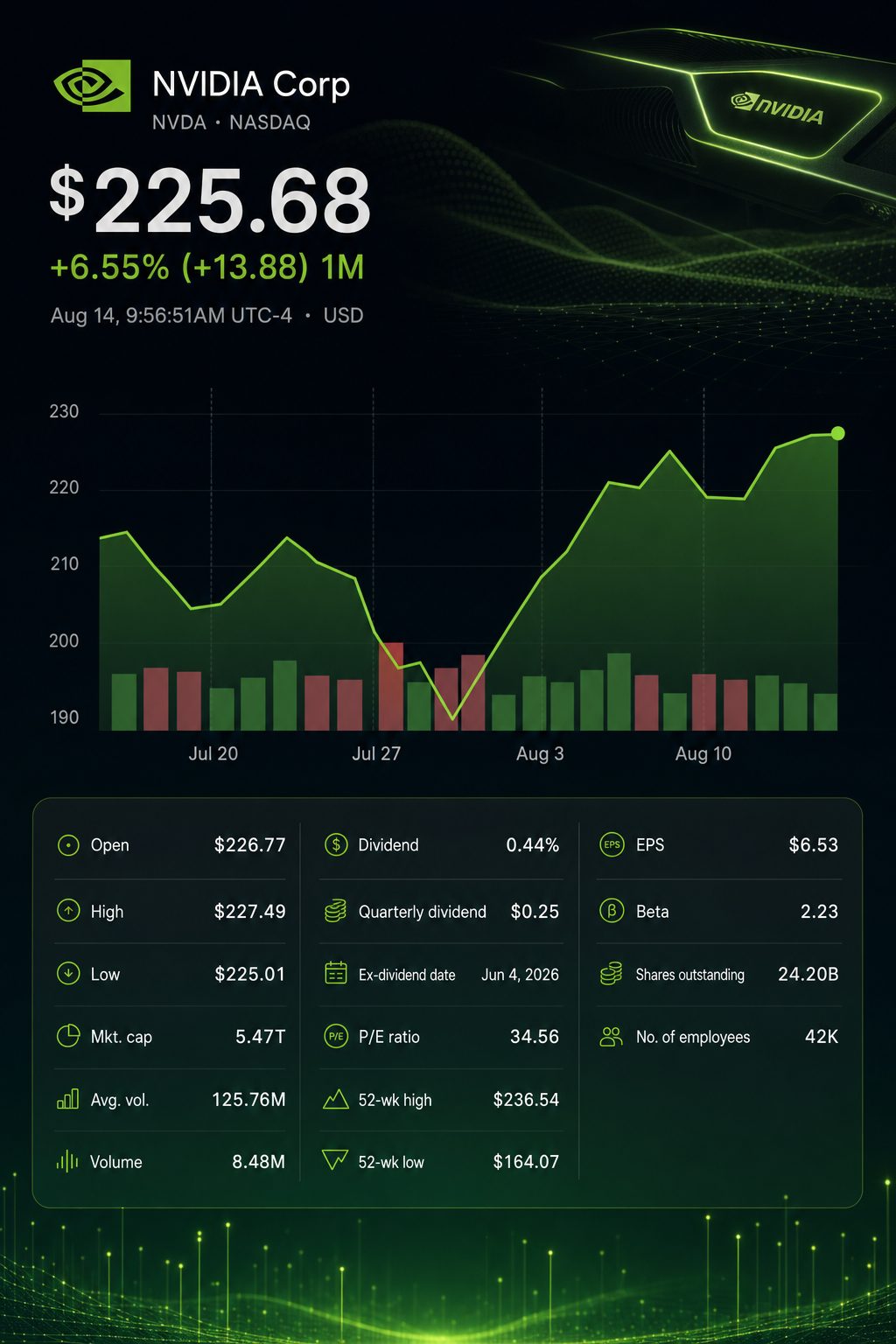Click the average volume 125.76M
896x1344 pixels.
coord(248,1099)
